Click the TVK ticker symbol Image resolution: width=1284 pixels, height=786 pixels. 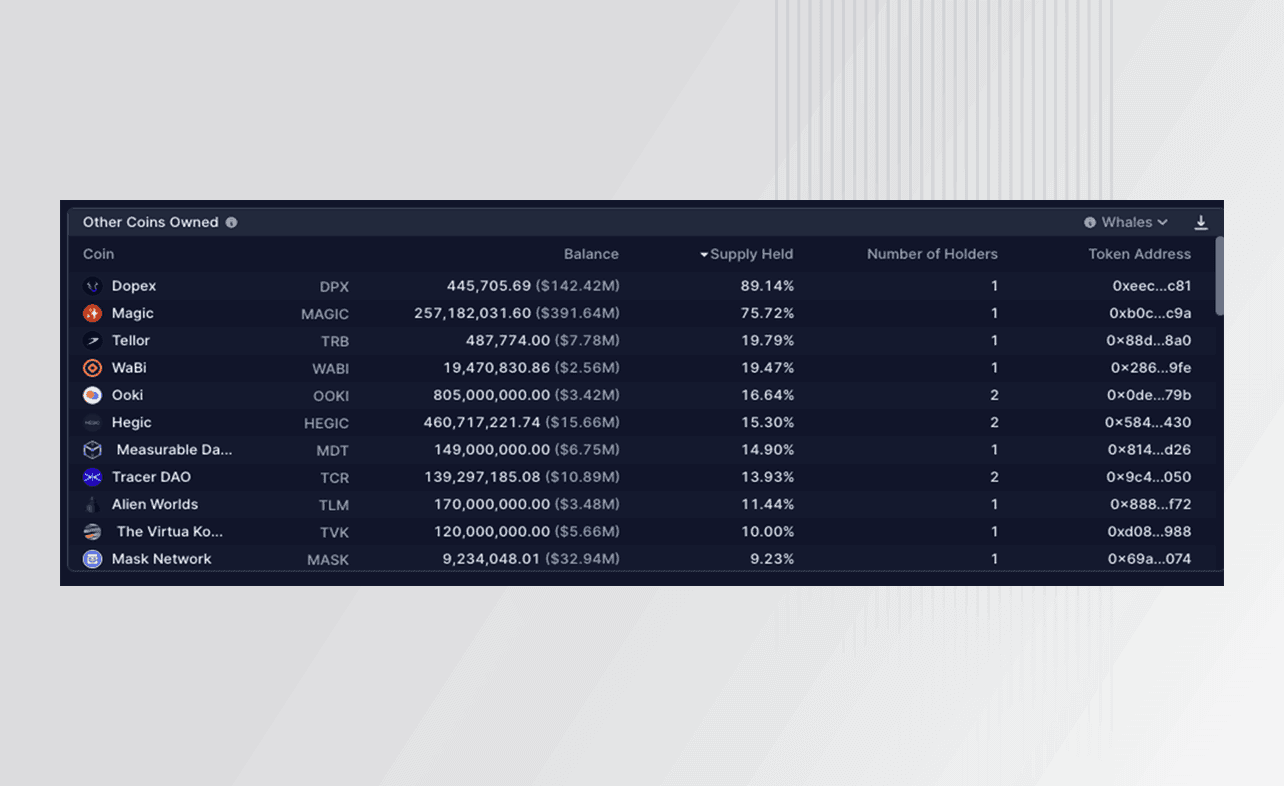[334, 533]
